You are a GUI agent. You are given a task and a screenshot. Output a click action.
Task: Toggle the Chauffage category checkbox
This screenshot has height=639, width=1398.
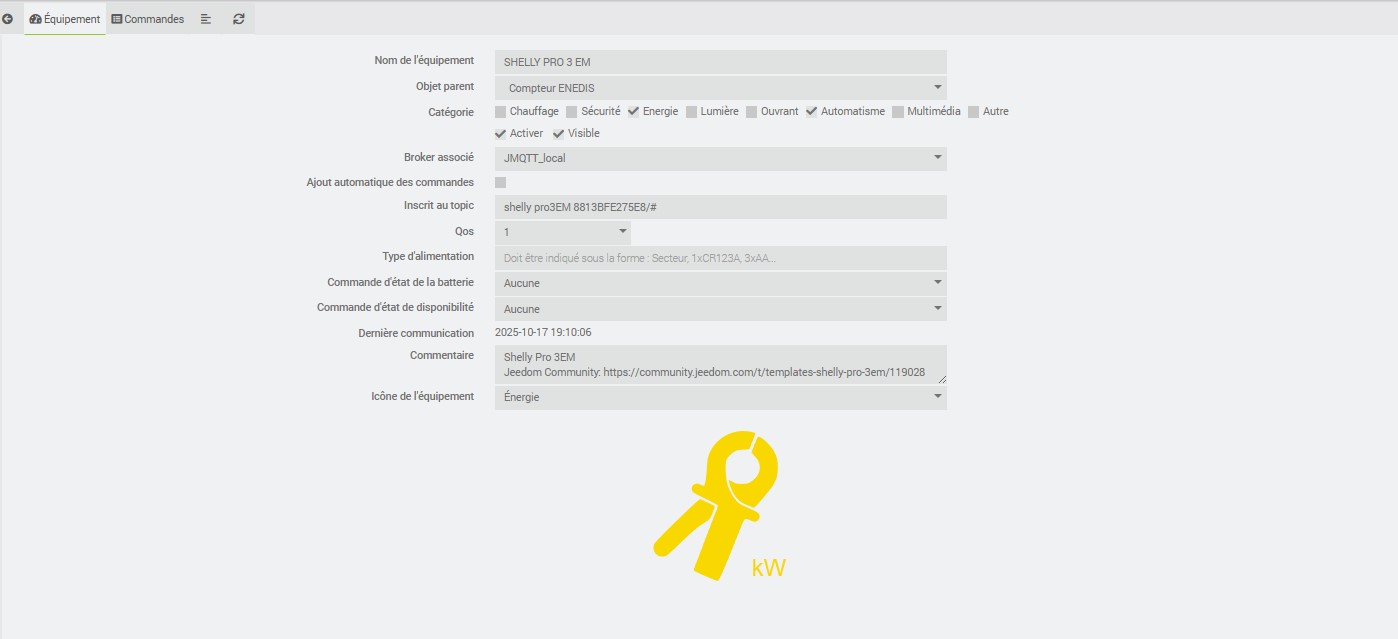(501, 112)
